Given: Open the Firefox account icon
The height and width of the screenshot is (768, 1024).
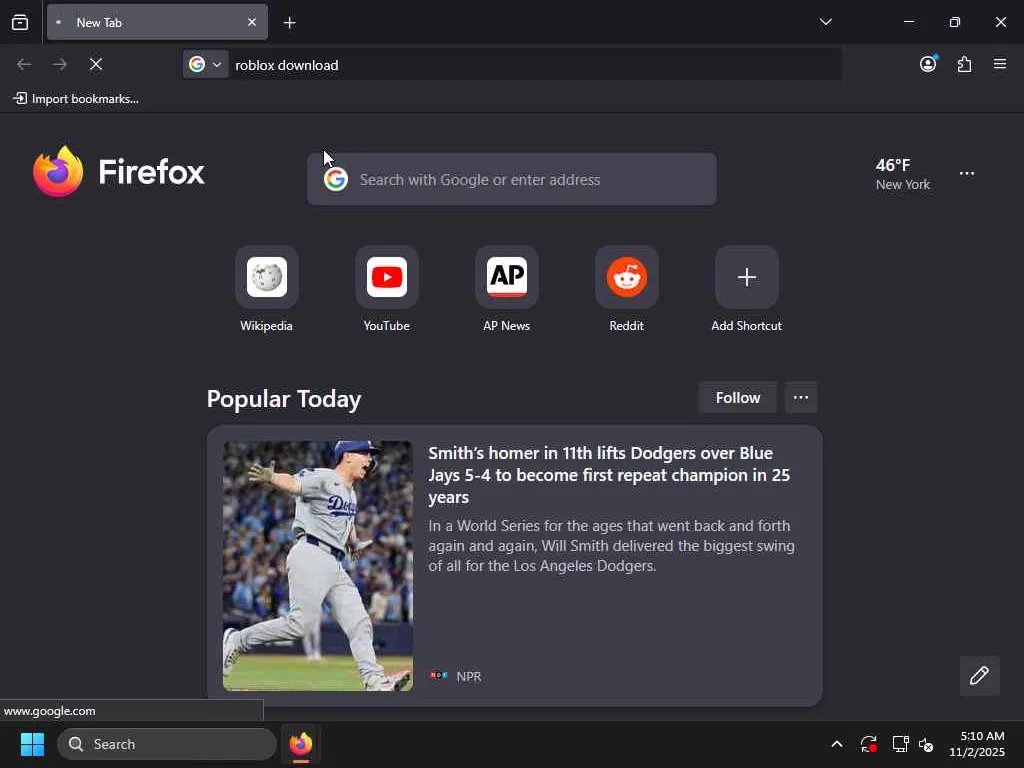Looking at the screenshot, I should (928, 64).
